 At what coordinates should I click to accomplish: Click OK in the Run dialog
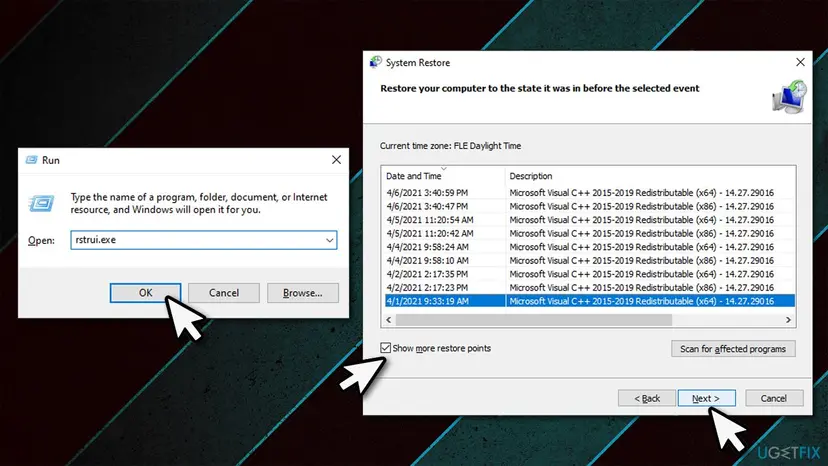click(x=145, y=293)
